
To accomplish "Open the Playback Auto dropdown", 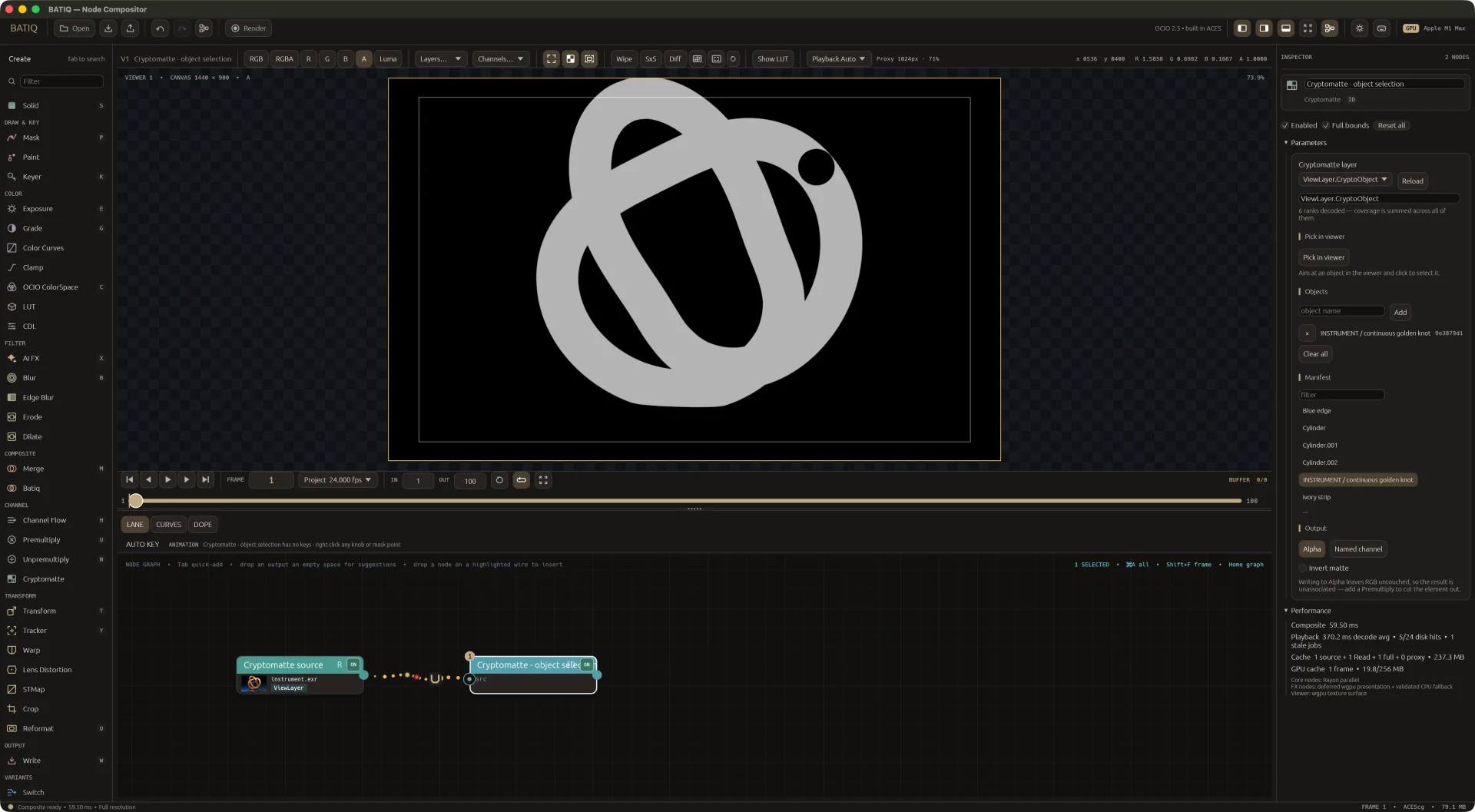I will point(839,58).
